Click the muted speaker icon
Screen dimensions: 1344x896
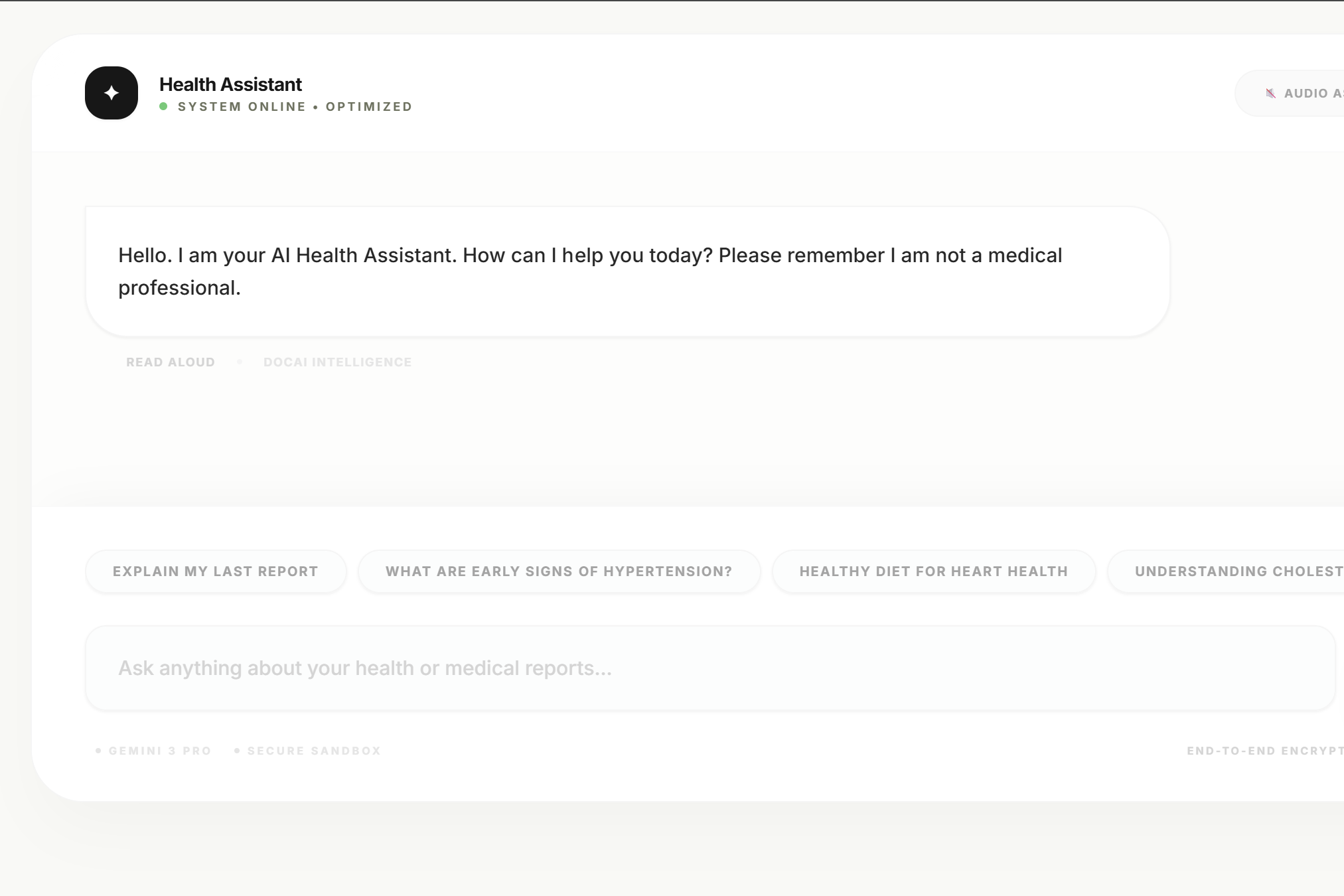pyautogui.click(x=1270, y=94)
